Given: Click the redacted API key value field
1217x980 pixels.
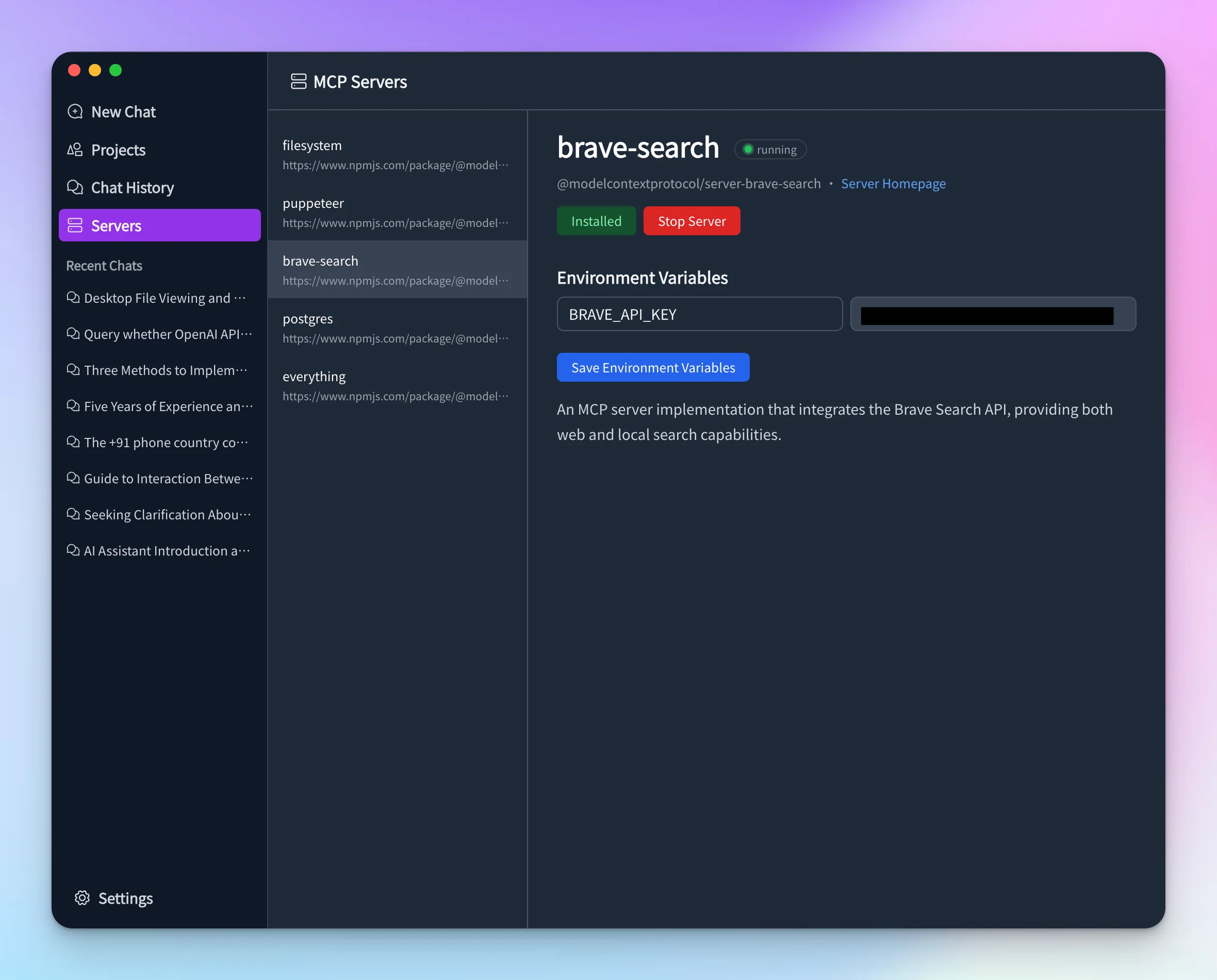Looking at the screenshot, I should 992,314.
